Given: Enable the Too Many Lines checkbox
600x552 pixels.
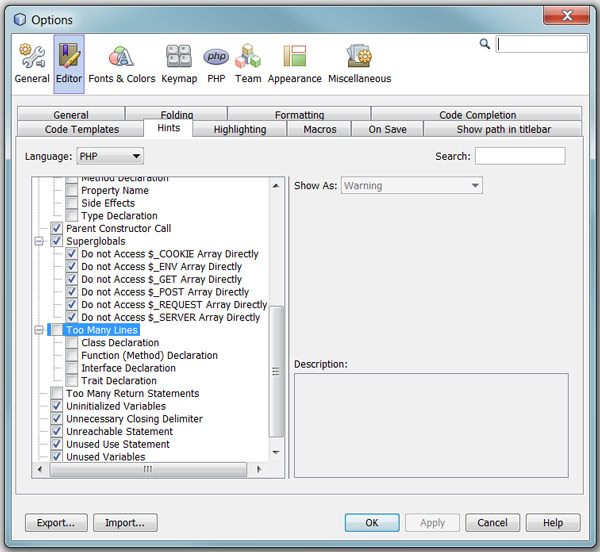Looking at the screenshot, I should [57, 330].
